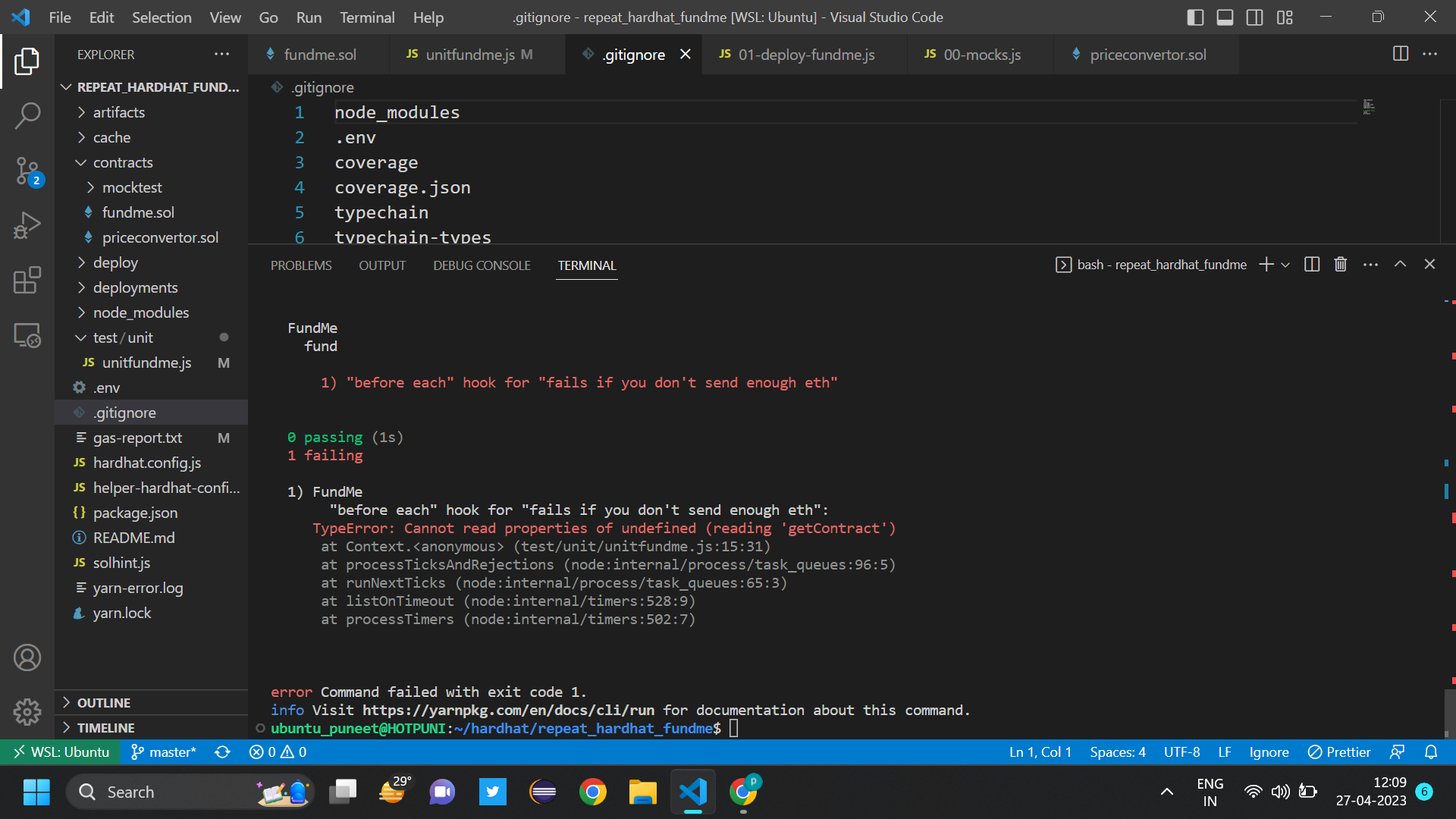Synchronize changes via status bar sync icon

point(222,752)
